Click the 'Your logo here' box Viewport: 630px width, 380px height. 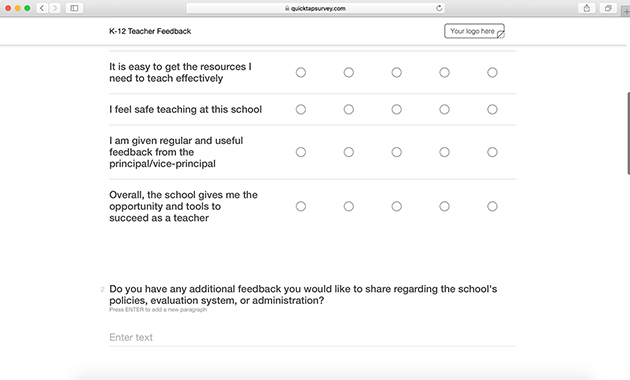(474, 31)
